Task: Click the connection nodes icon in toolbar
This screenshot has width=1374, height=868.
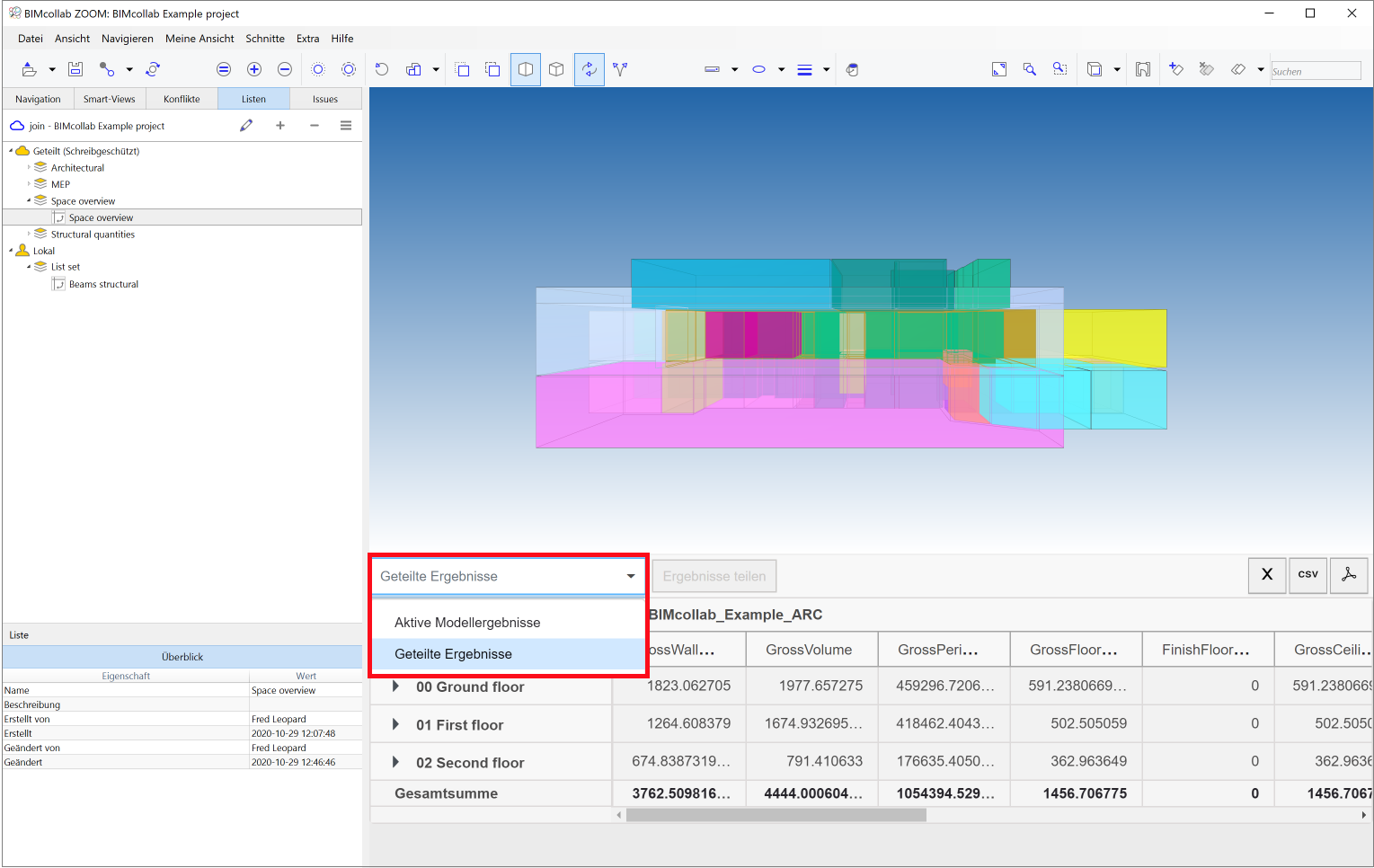Action: [107, 69]
